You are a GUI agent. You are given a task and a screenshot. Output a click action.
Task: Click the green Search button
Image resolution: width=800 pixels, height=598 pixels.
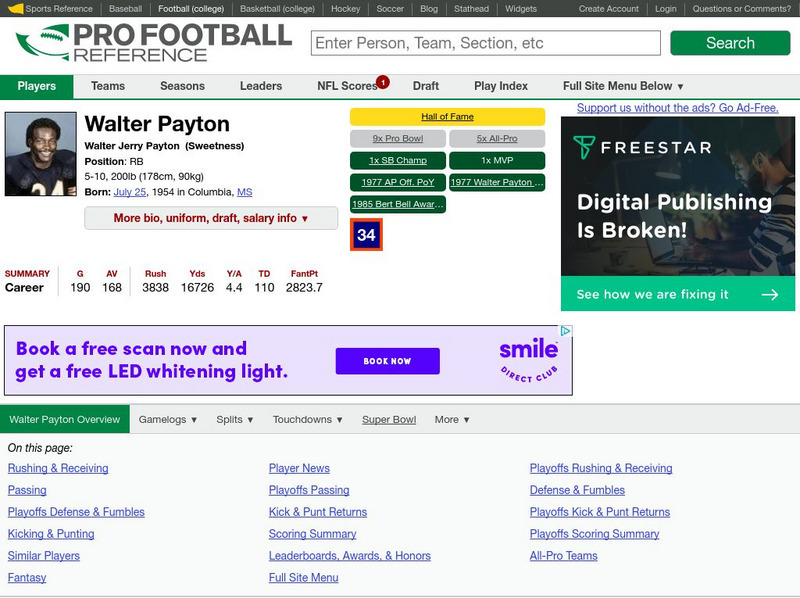click(x=729, y=44)
